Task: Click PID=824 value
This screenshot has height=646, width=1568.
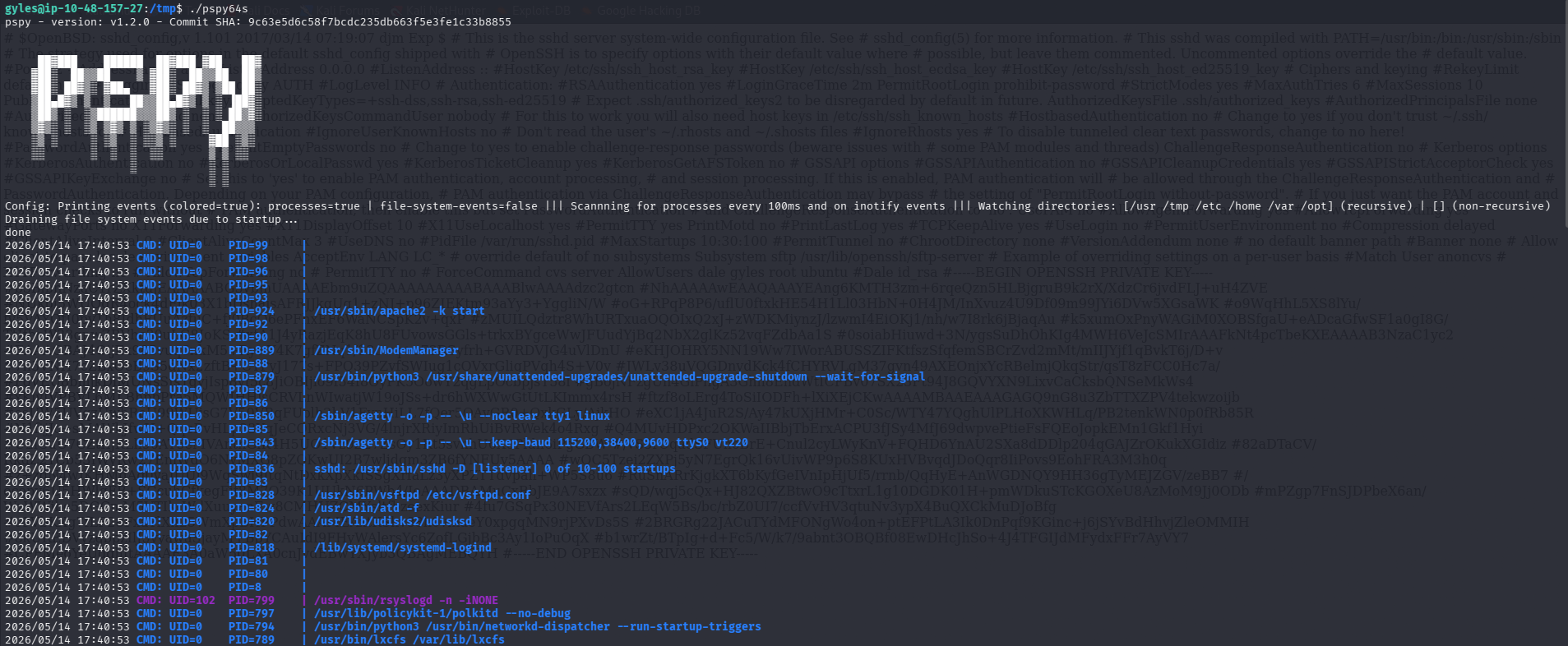Action: tap(252, 509)
